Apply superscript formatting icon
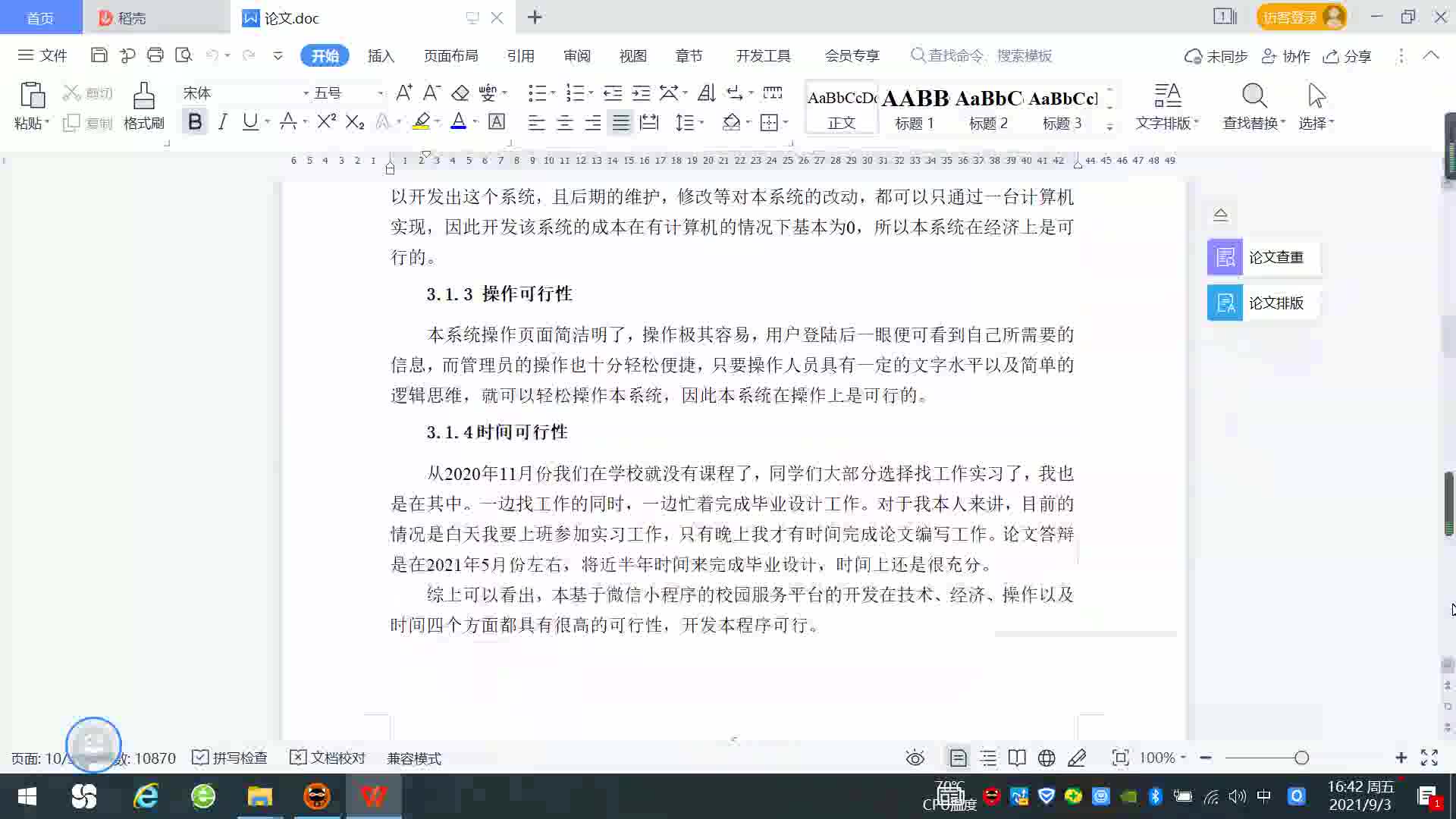This screenshot has height=819, width=1456. (326, 122)
